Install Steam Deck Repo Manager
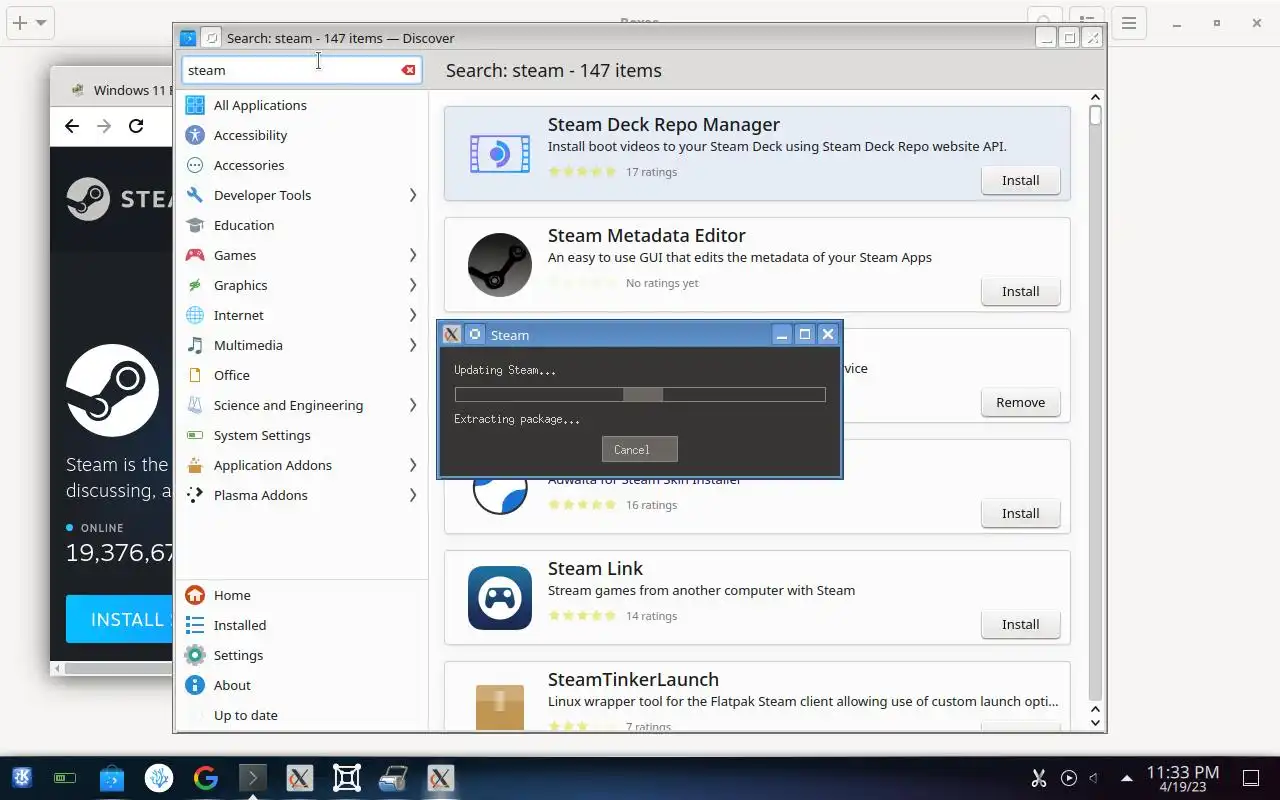The width and height of the screenshot is (1280, 800). (1020, 180)
